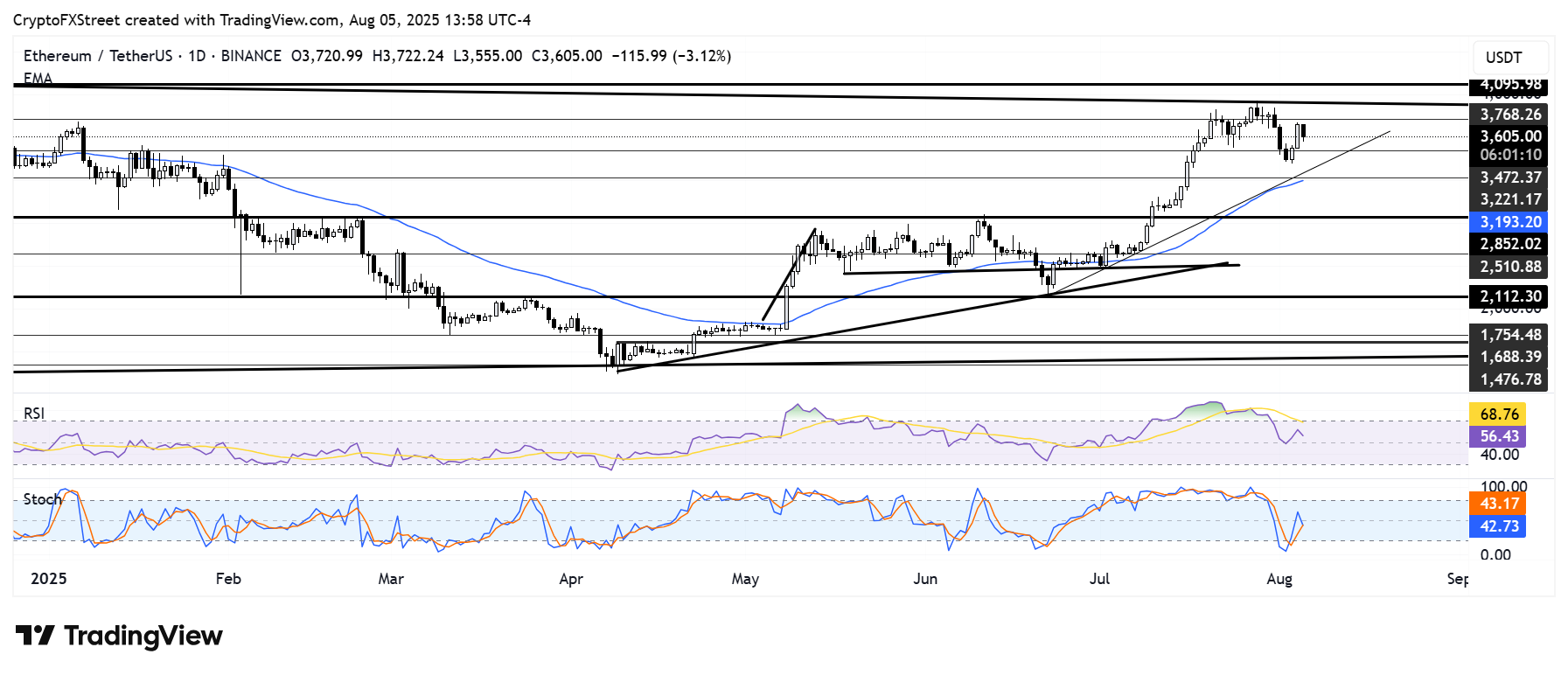Click the TradingView logo icon

(35, 636)
